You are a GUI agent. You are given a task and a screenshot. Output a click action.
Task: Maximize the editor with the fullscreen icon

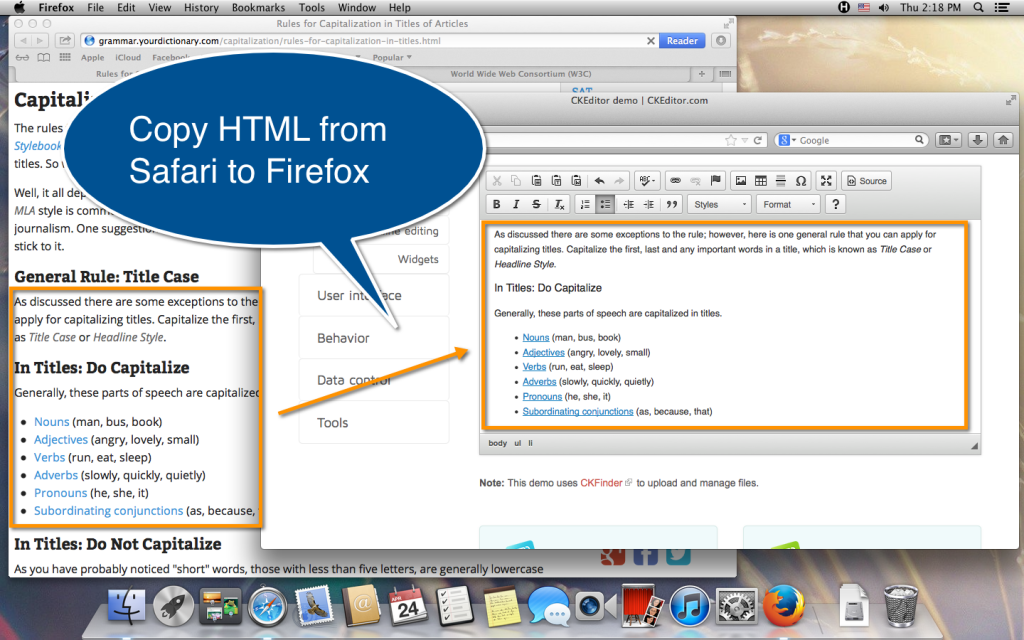[x=826, y=181]
